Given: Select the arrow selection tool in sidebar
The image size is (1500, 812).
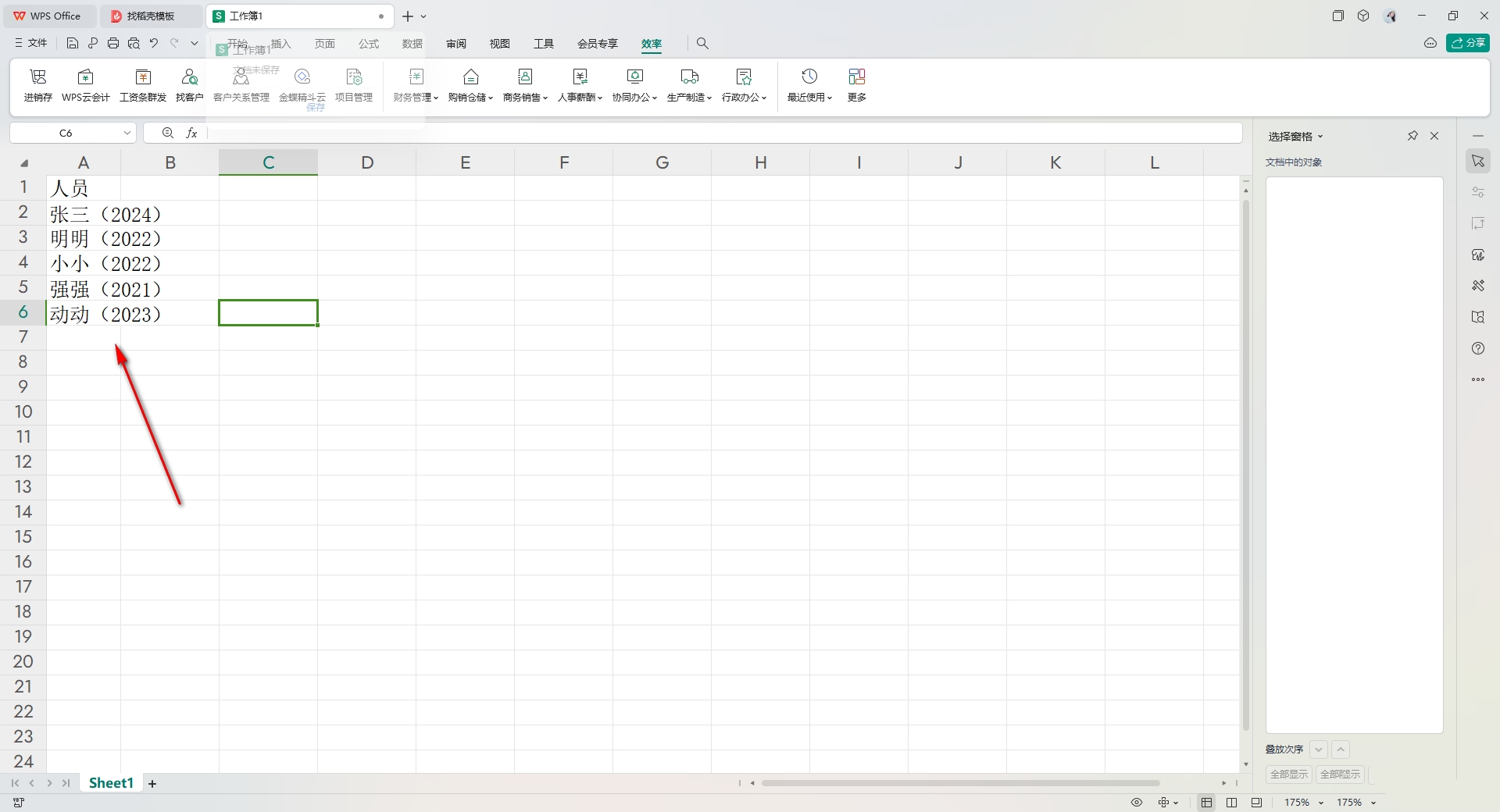Looking at the screenshot, I should click(x=1478, y=161).
